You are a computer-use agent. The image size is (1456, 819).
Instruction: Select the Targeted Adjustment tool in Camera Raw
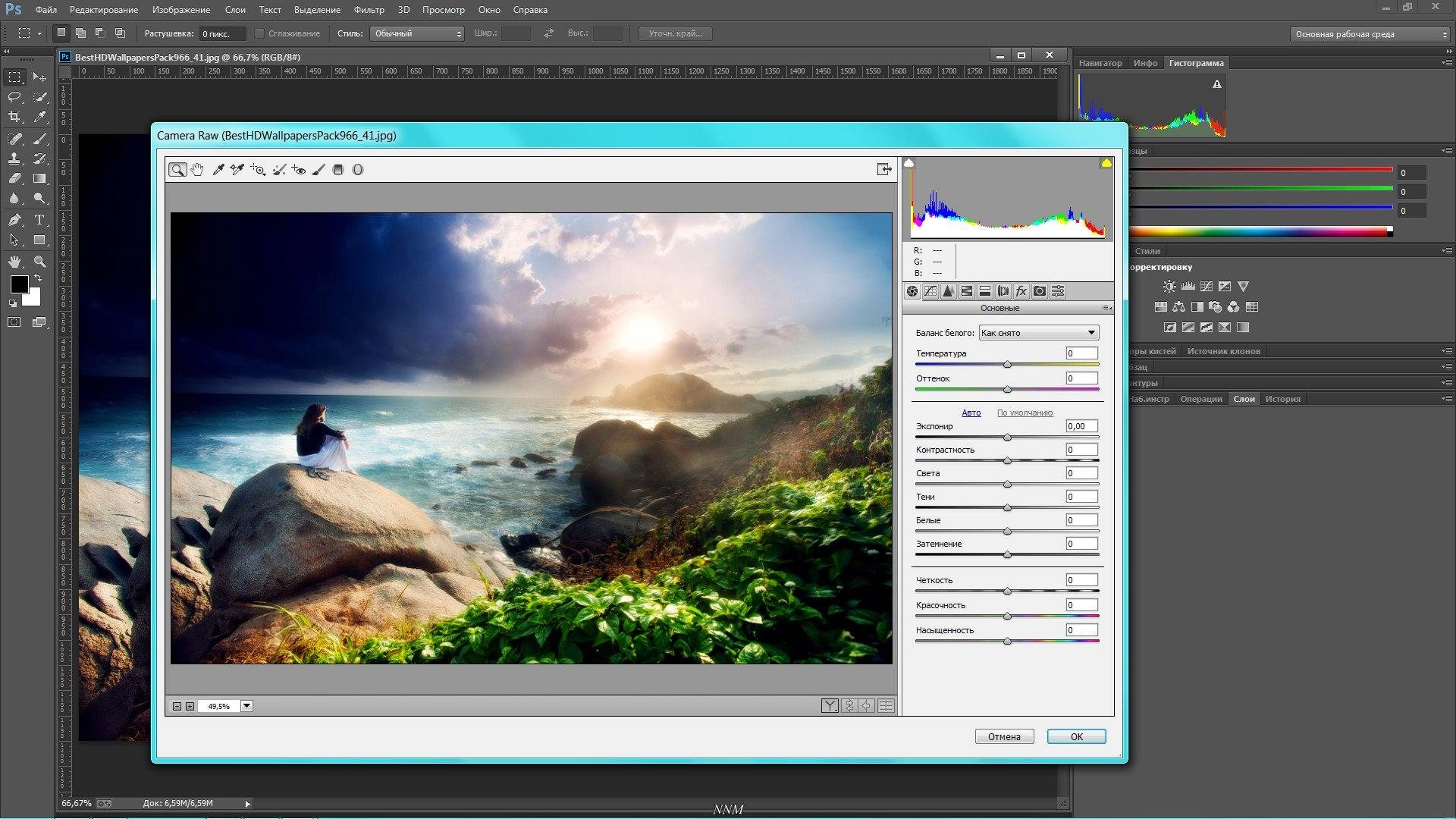click(258, 170)
